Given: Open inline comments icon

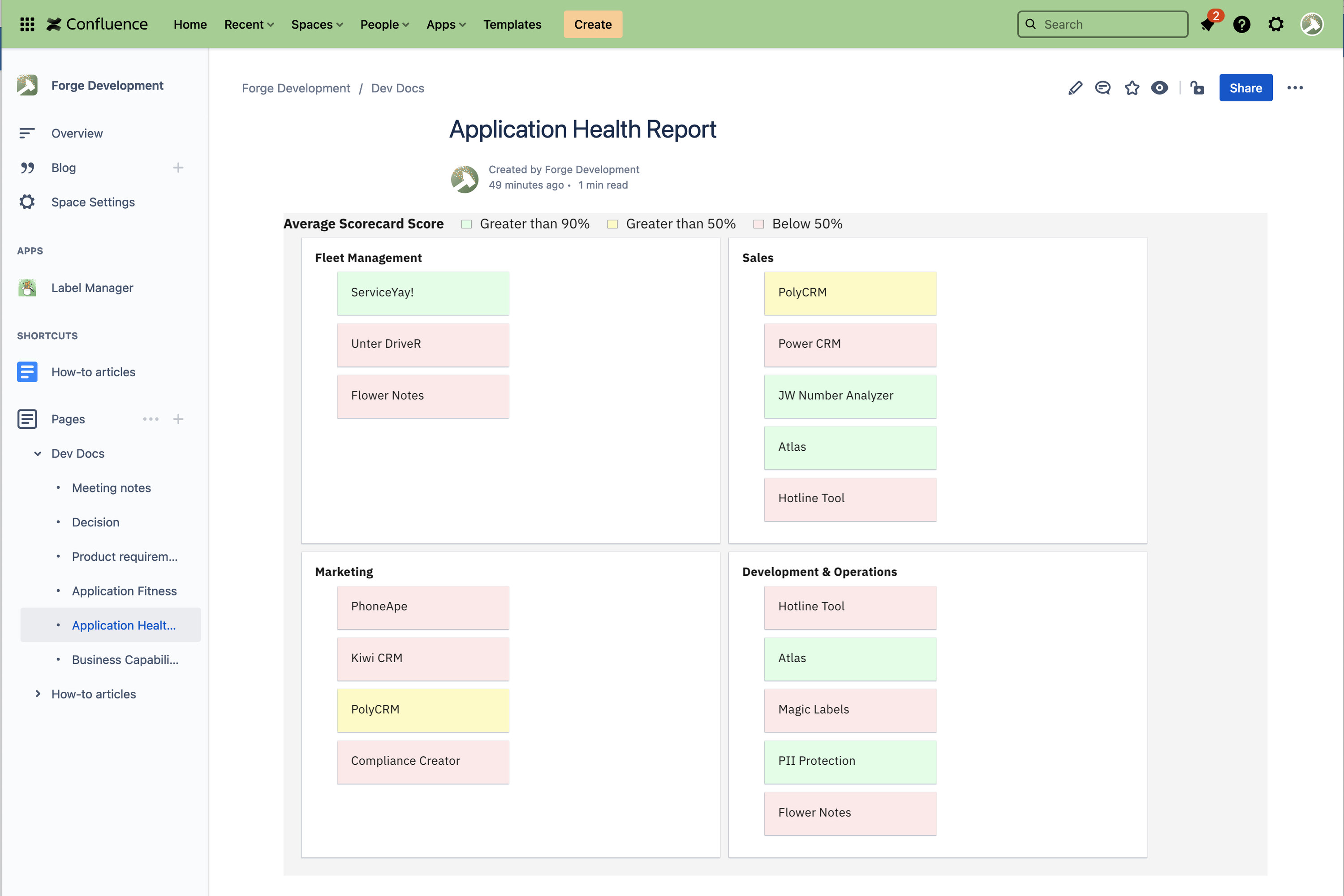Looking at the screenshot, I should pyautogui.click(x=1102, y=88).
